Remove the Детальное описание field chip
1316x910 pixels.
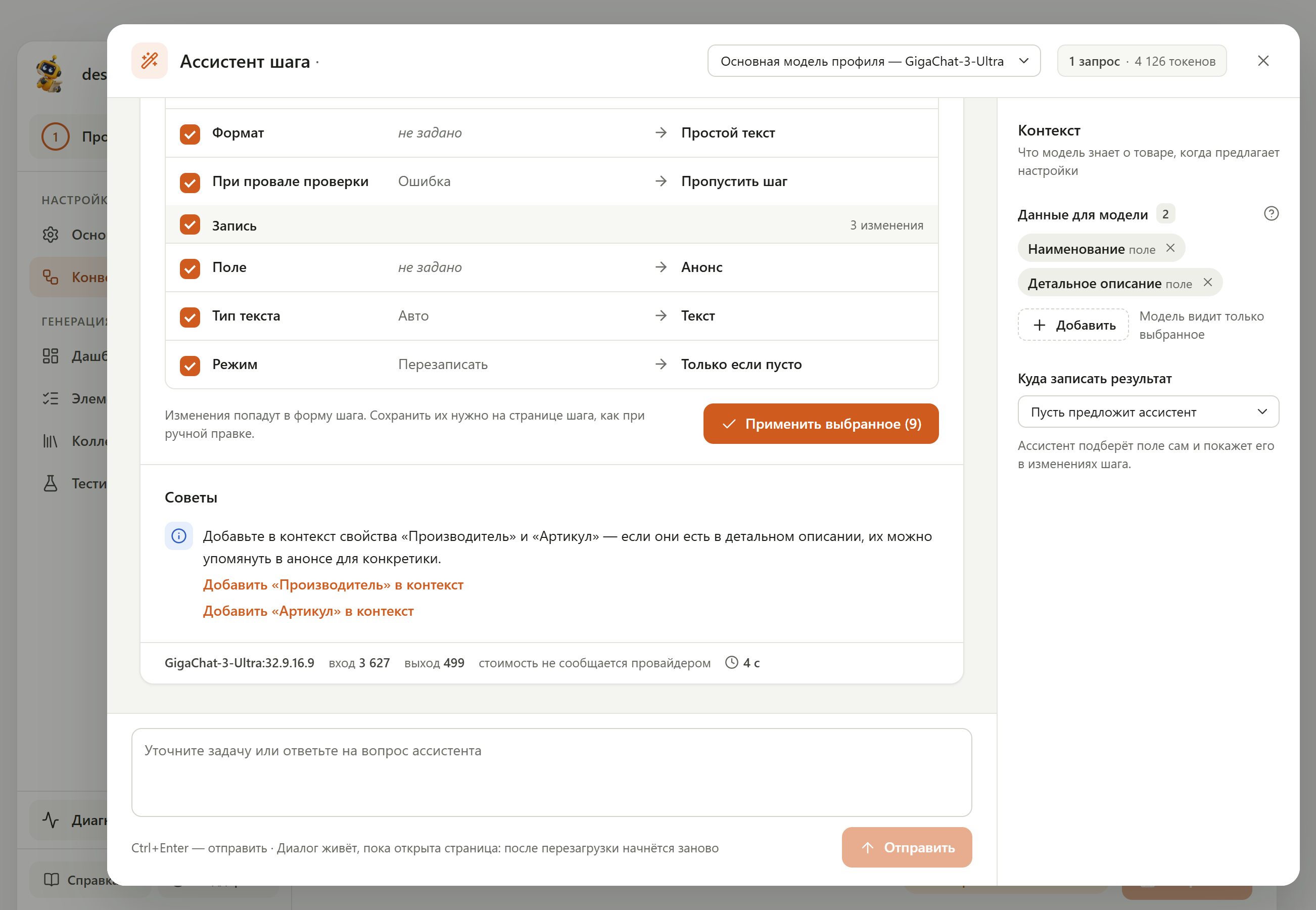pos(1207,283)
